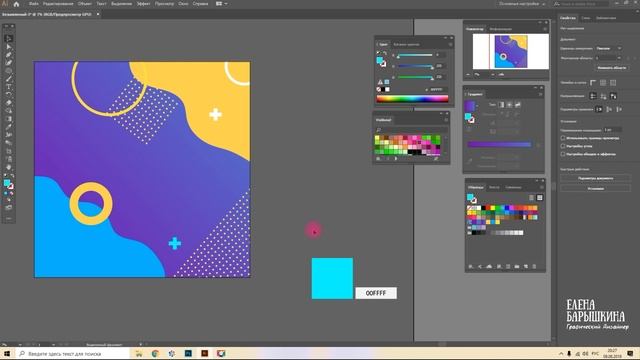Open Illustrator from the Windows taskbar

(204, 353)
